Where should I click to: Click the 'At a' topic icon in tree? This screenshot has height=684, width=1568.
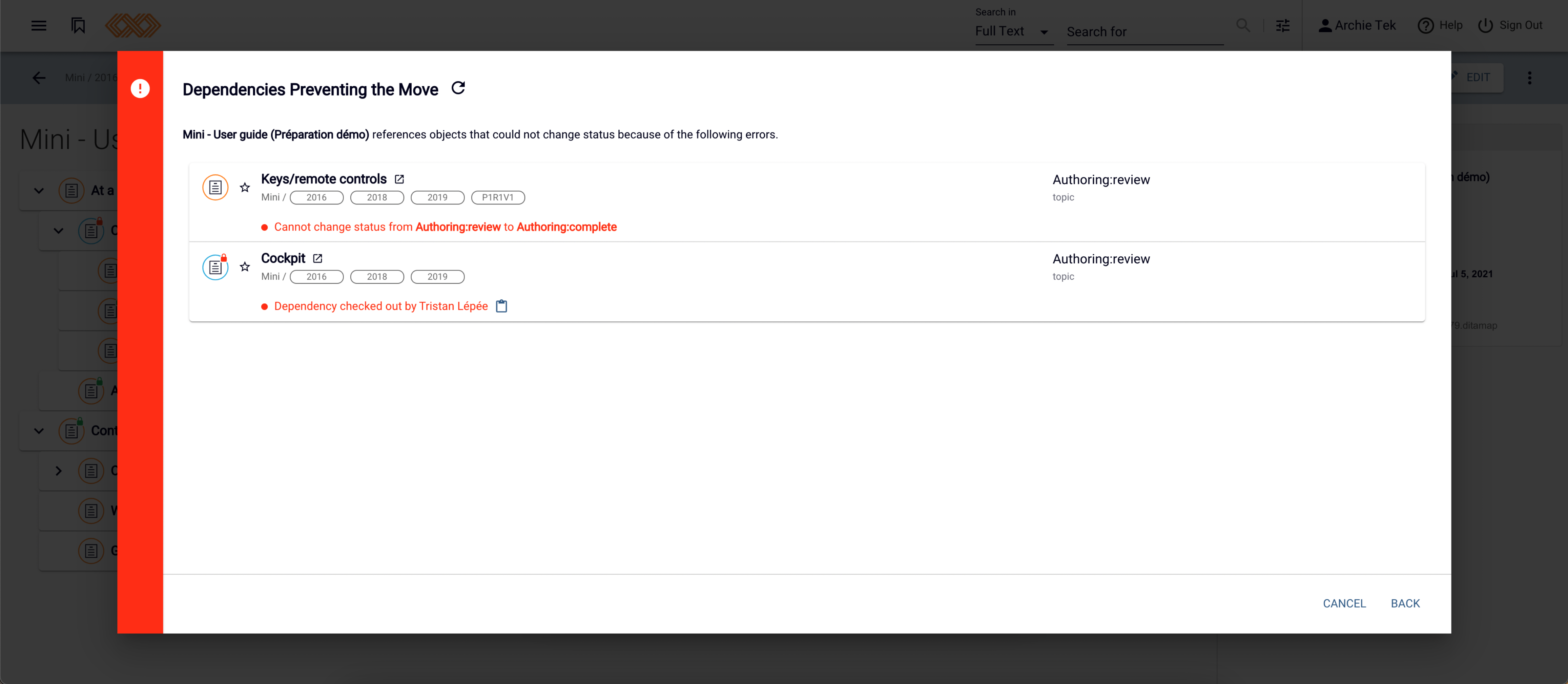[72, 191]
